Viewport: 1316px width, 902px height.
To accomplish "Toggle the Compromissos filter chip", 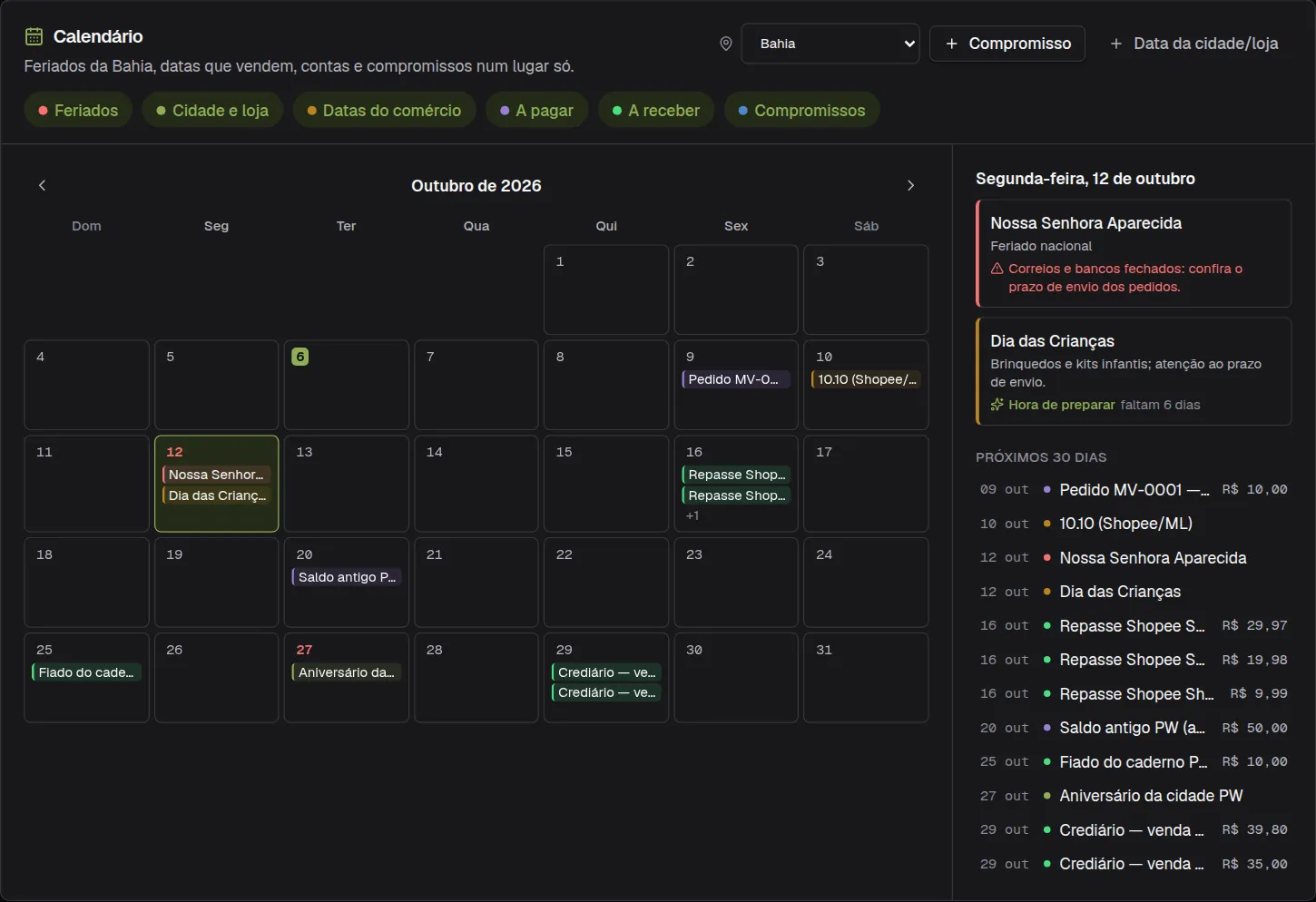I will [x=801, y=110].
